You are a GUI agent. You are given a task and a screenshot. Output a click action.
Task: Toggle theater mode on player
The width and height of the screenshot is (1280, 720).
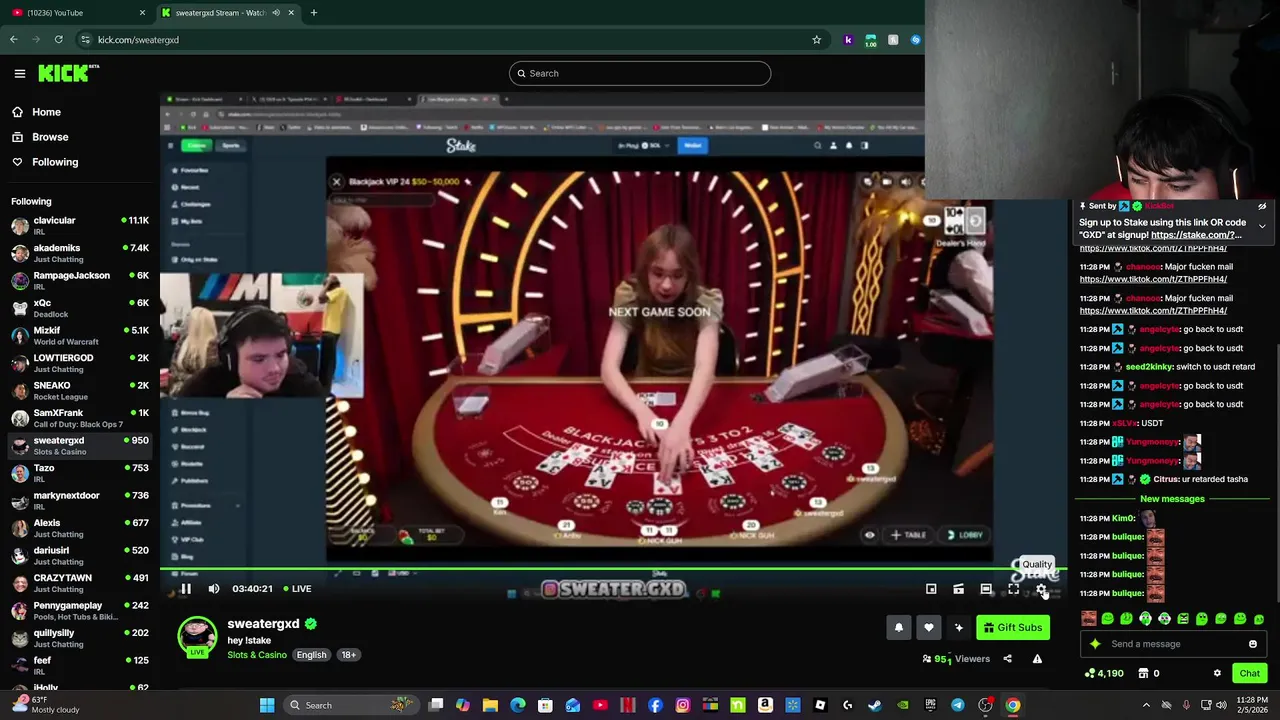[x=986, y=589]
